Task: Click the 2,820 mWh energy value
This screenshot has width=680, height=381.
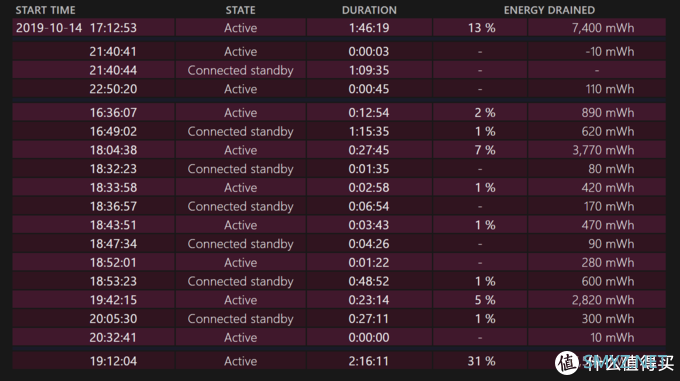Action: click(603, 300)
